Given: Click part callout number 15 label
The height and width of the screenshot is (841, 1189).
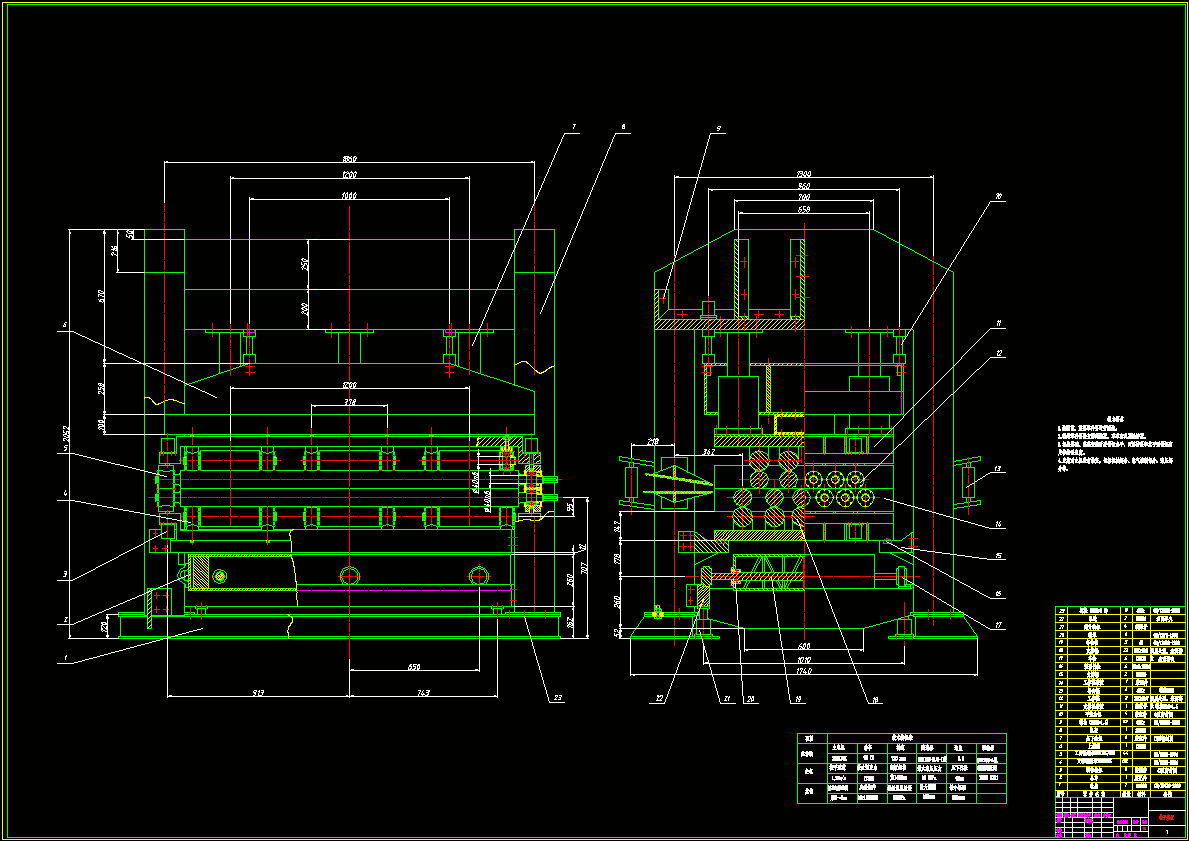Looking at the screenshot, I should (999, 557).
